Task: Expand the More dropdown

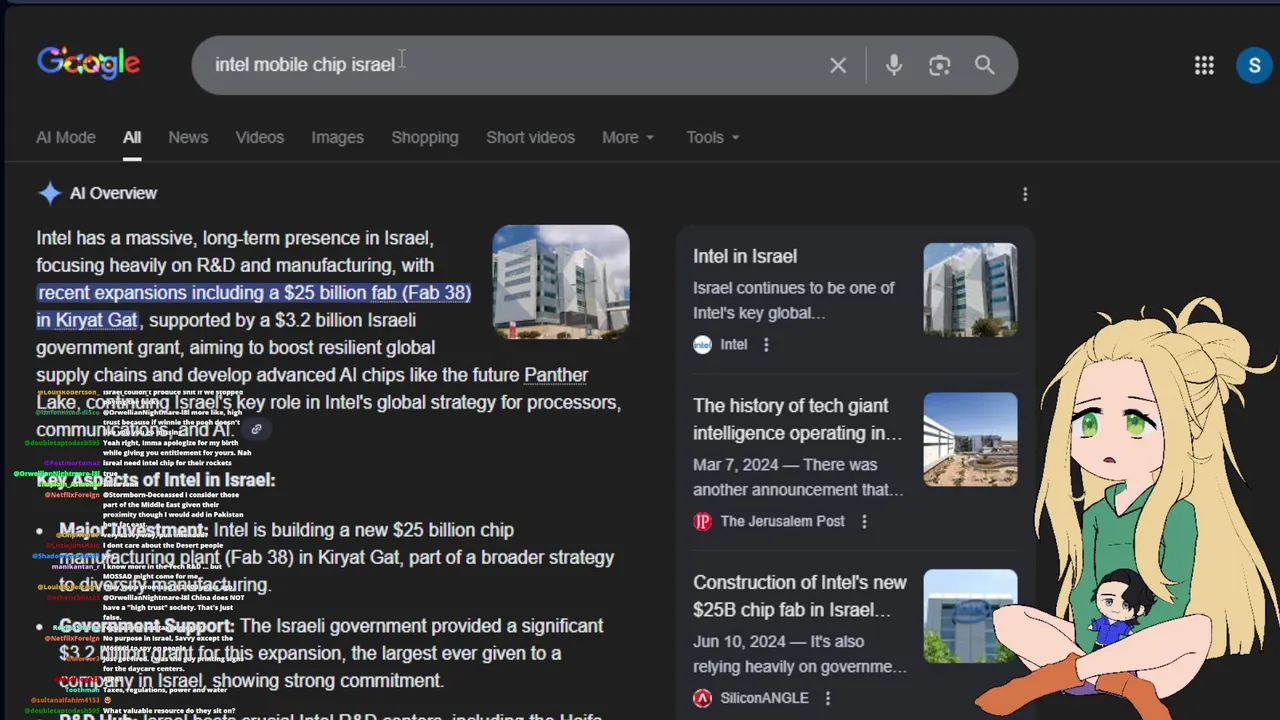Action: pos(628,138)
